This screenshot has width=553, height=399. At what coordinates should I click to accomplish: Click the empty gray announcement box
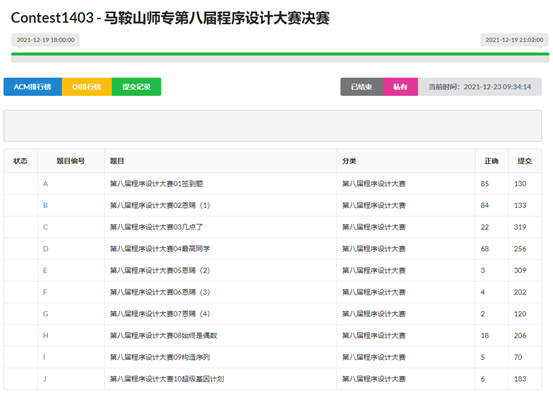[273, 126]
